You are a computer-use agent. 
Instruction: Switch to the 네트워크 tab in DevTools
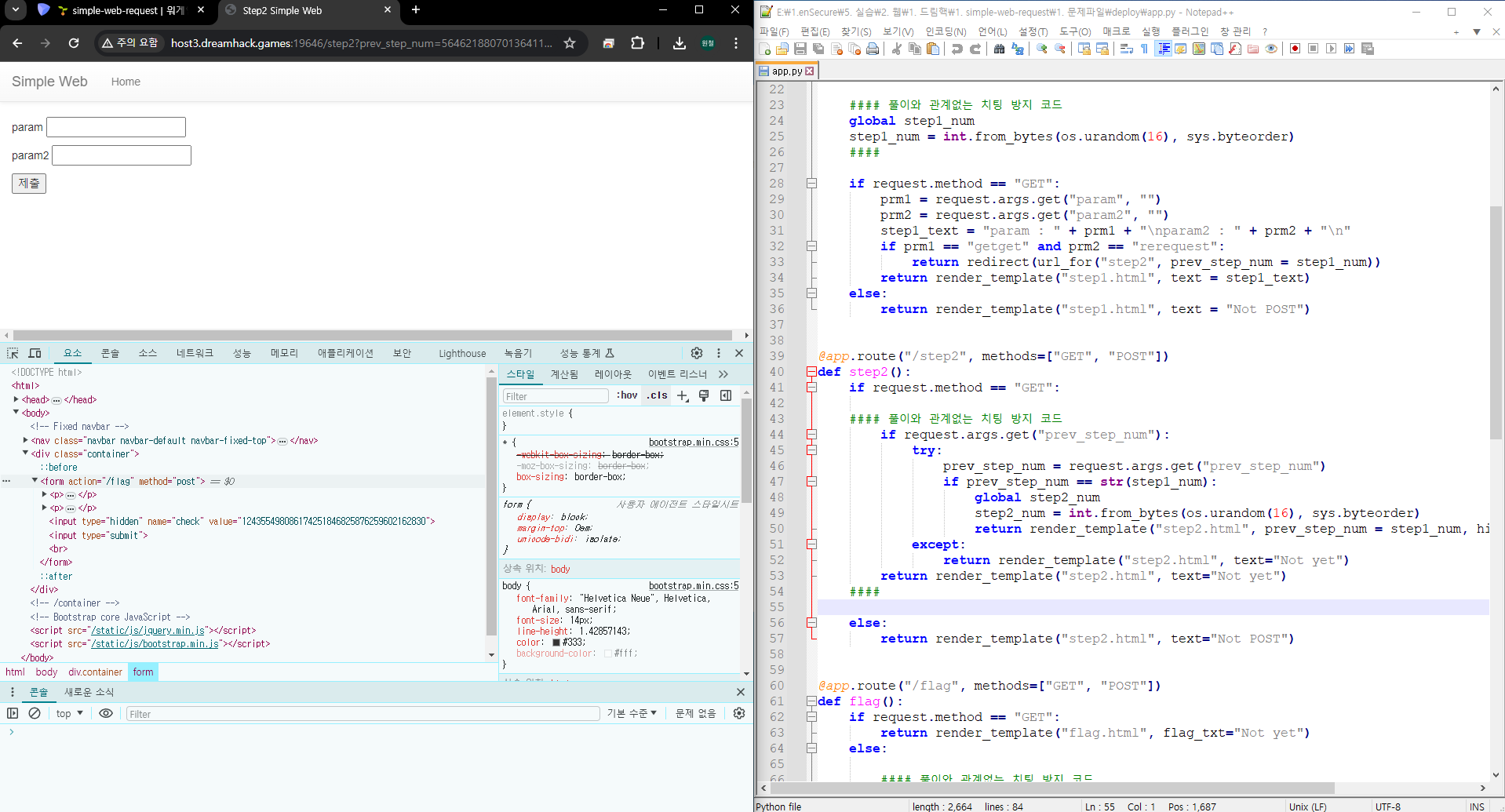[195, 353]
